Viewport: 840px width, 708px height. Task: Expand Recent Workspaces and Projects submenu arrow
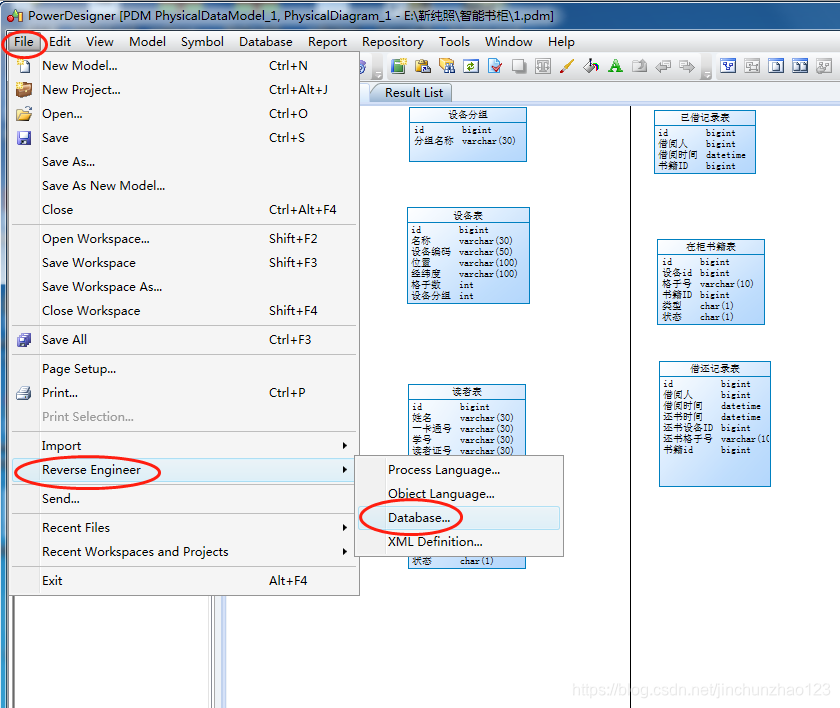pos(344,552)
